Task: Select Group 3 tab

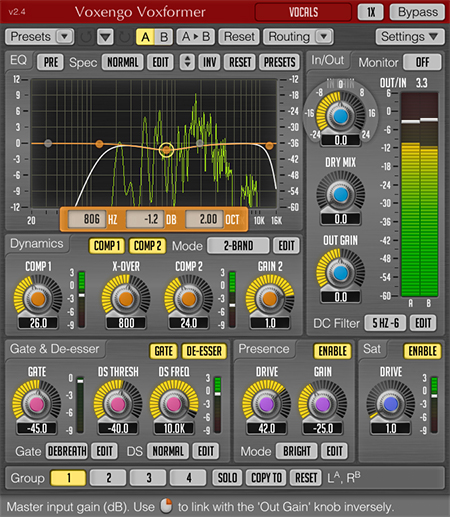Action: coord(148,478)
